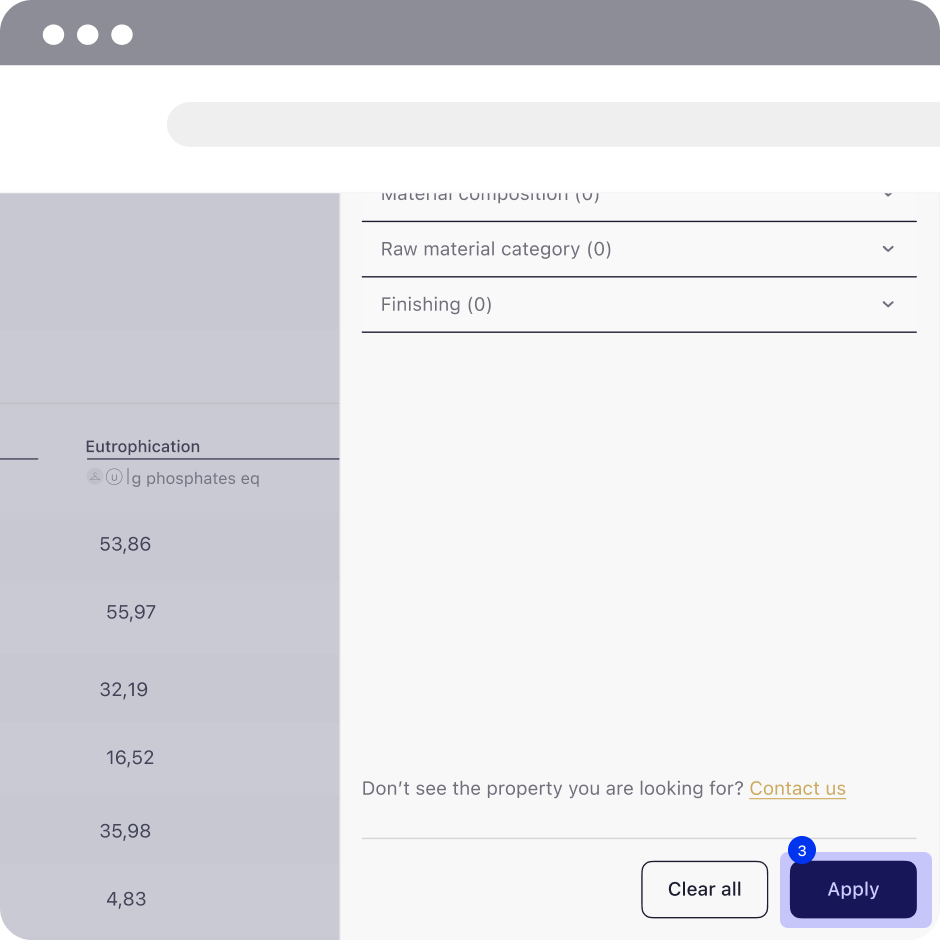
Task: Sort by the Eutrophication column header
Action: point(143,447)
